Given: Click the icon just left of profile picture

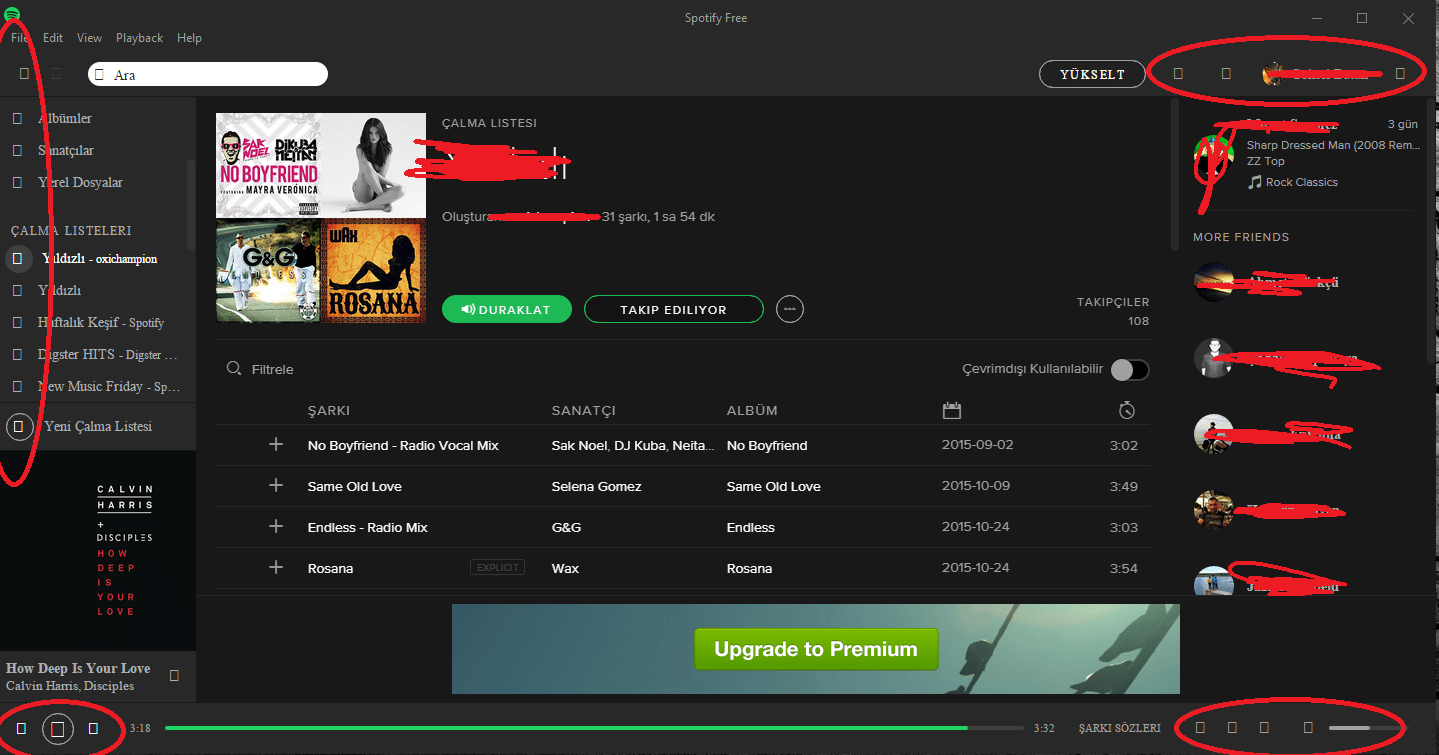Looking at the screenshot, I should [x=1226, y=73].
